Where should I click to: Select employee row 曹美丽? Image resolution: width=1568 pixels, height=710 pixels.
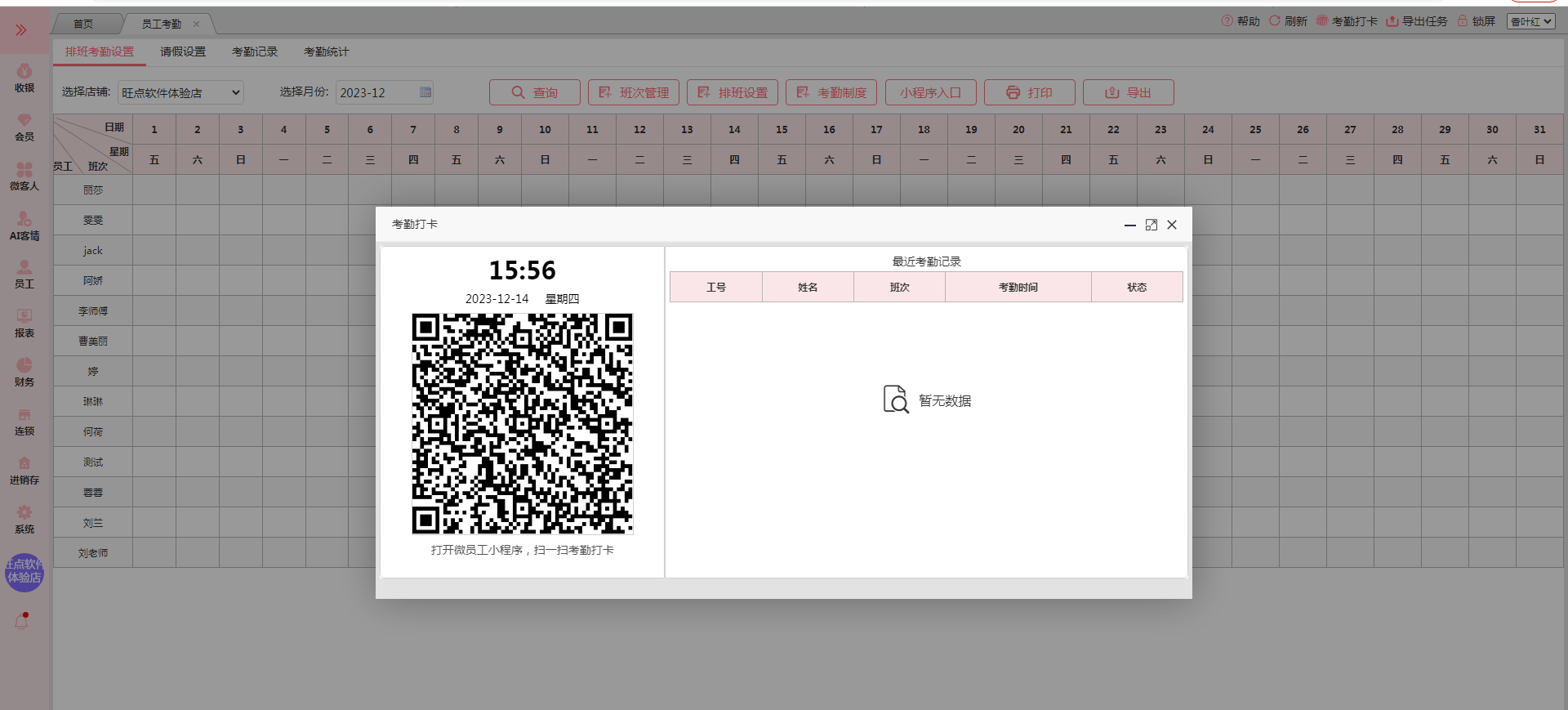tap(93, 341)
